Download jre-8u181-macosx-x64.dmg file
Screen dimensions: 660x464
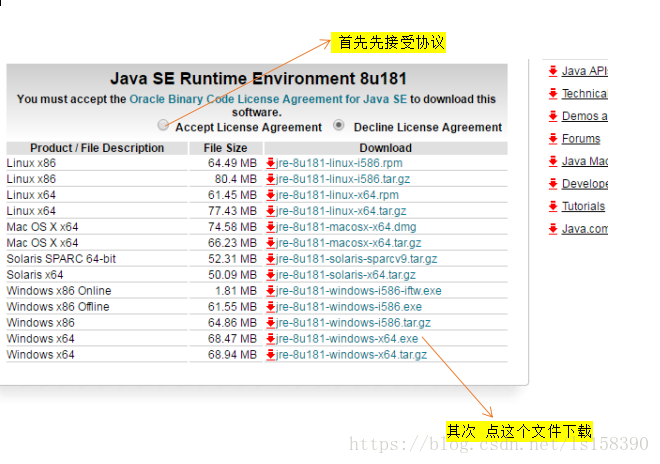coord(346,227)
